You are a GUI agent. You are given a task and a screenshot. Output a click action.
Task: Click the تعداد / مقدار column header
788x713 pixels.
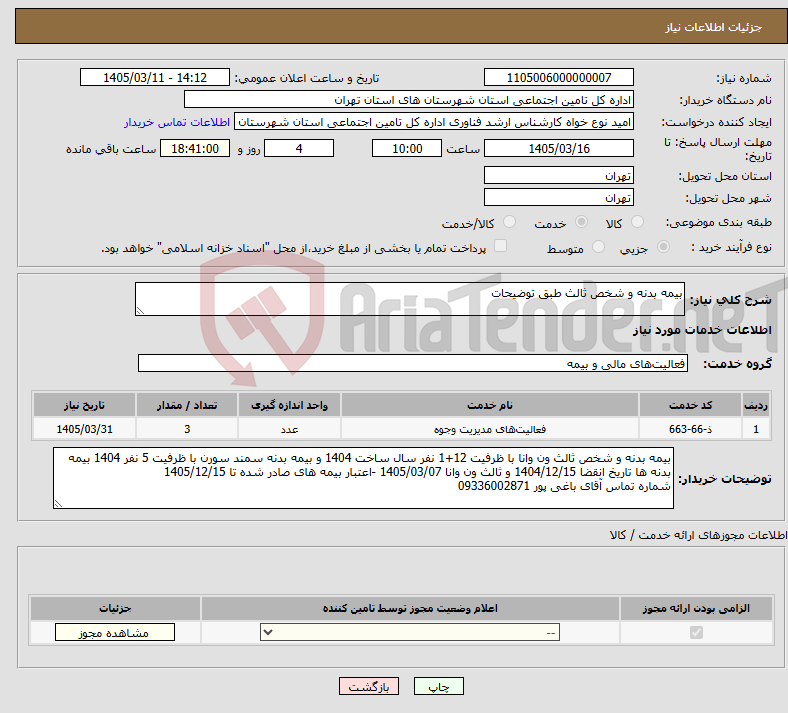[187, 405]
